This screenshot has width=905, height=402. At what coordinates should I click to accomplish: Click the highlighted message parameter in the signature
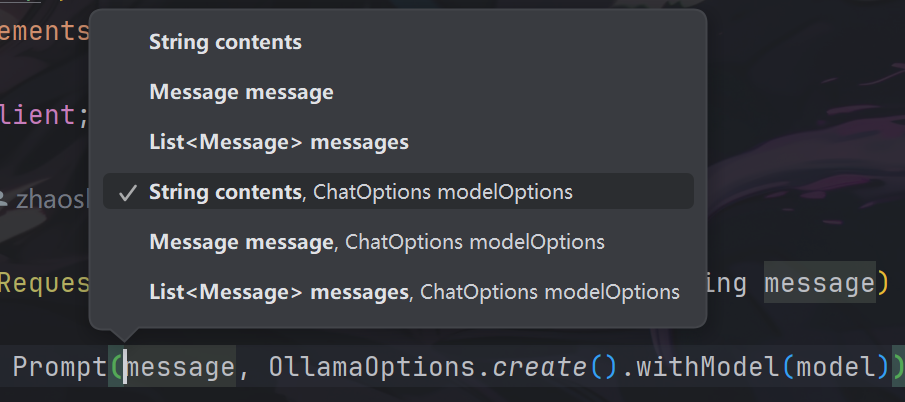(819, 284)
